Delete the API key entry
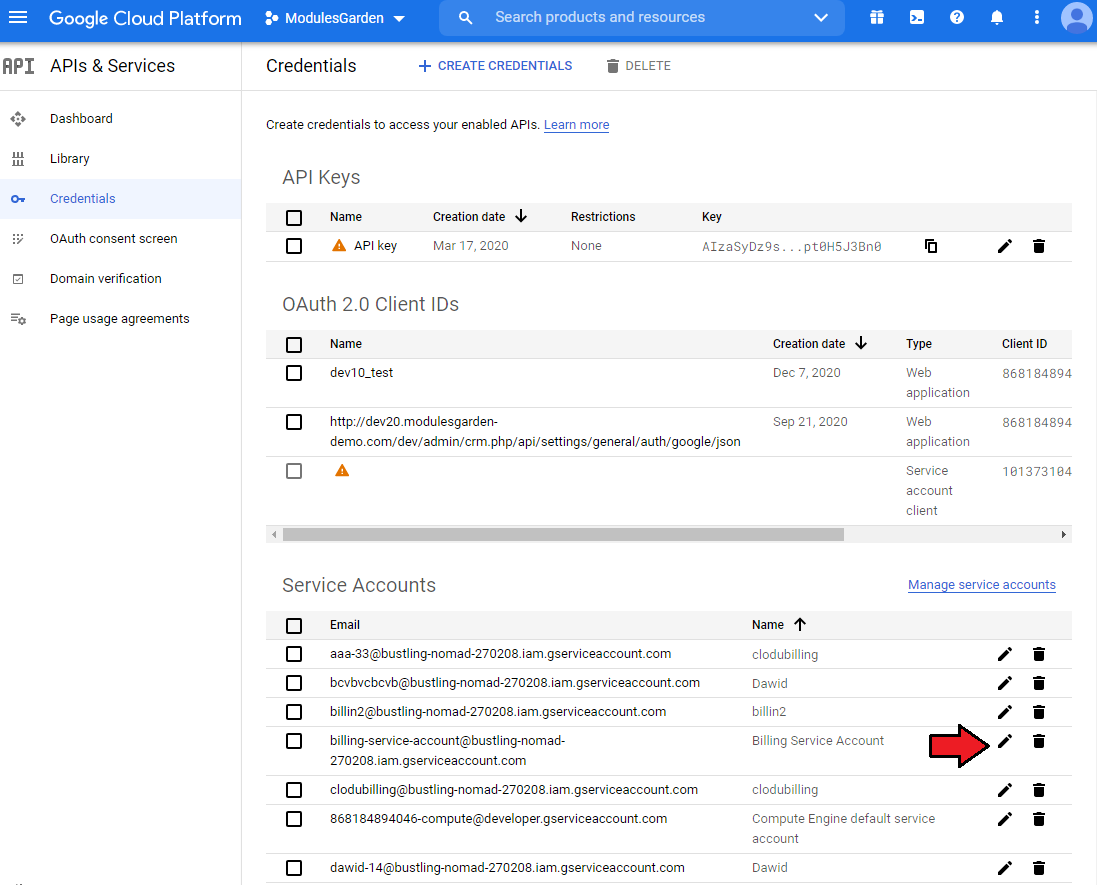This screenshot has height=885, width=1097. coord(1039,246)
